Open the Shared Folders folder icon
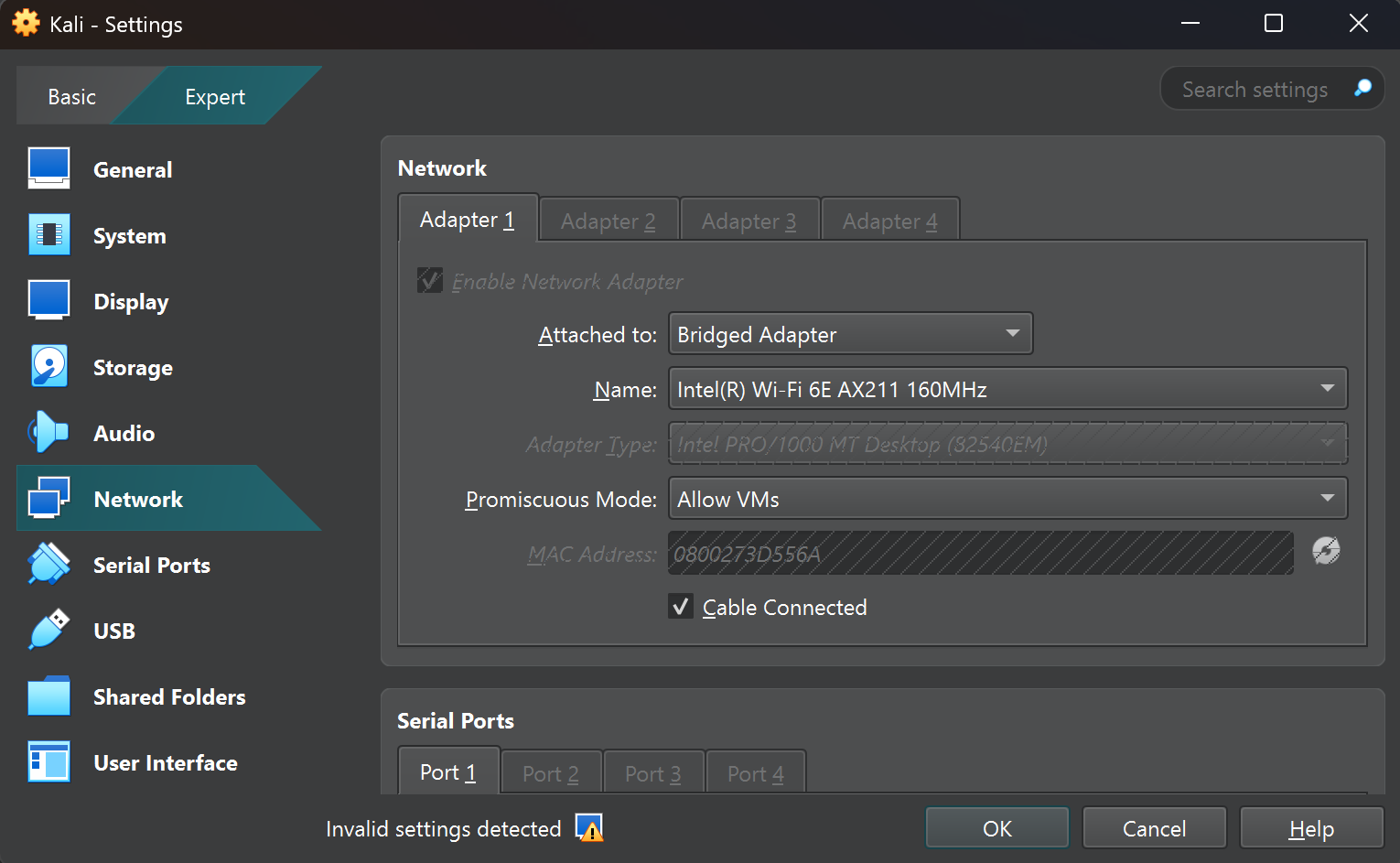Screen dimensions: 1400x863 pyautogui.click(x=48, y=696)
